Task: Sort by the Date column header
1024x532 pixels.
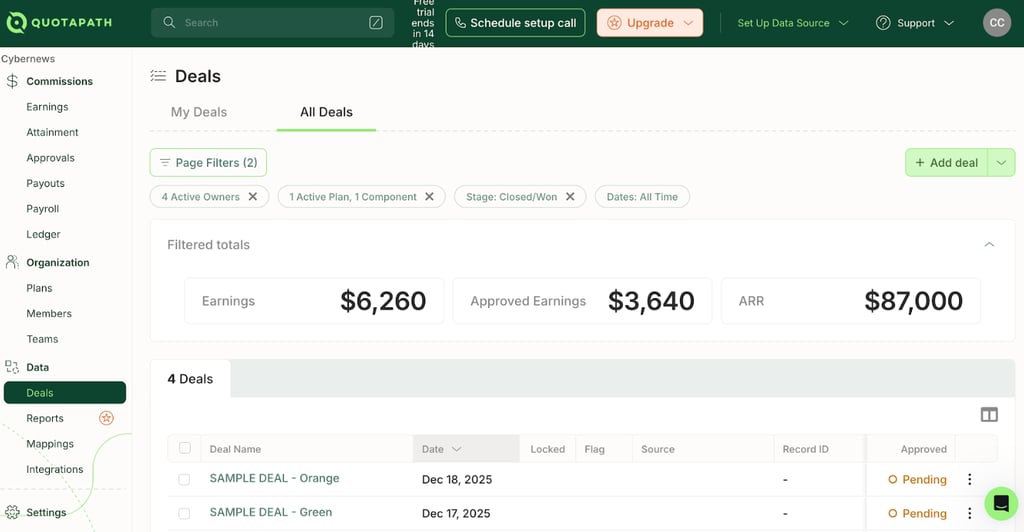Action: 466,449
